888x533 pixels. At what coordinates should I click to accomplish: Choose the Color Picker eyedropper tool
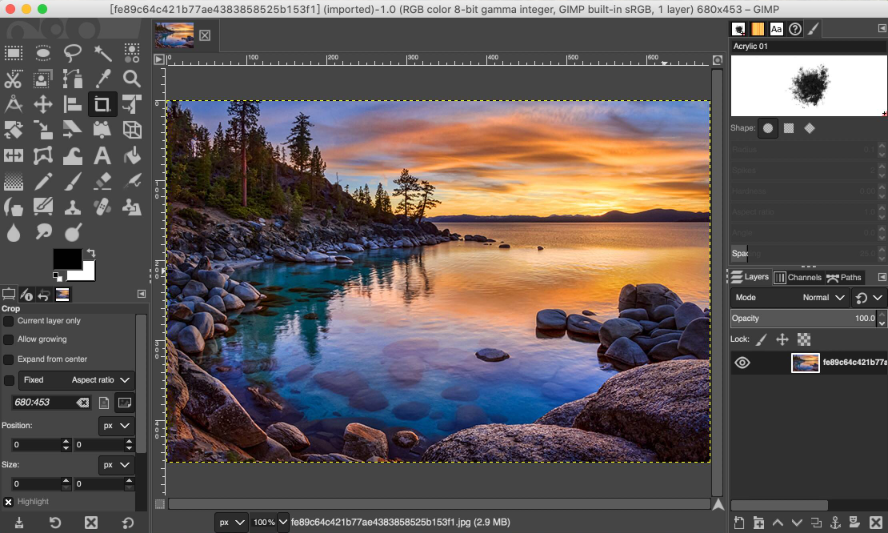(102, 79)
